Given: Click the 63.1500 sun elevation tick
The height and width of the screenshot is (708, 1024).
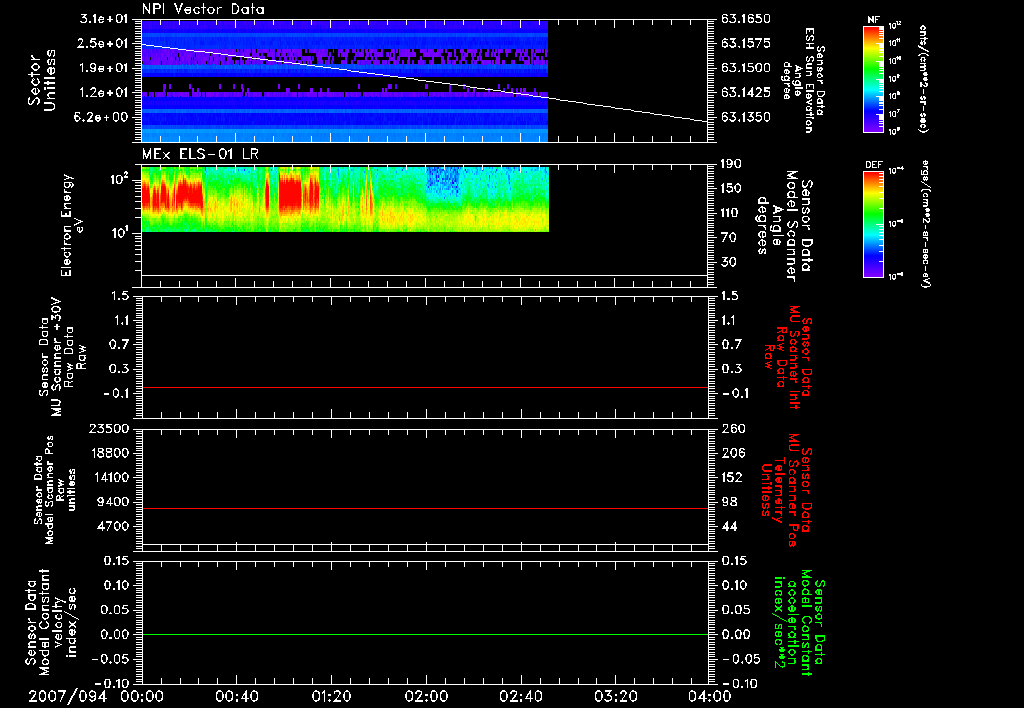Looking at the screenshot, I should coord(746,68).
